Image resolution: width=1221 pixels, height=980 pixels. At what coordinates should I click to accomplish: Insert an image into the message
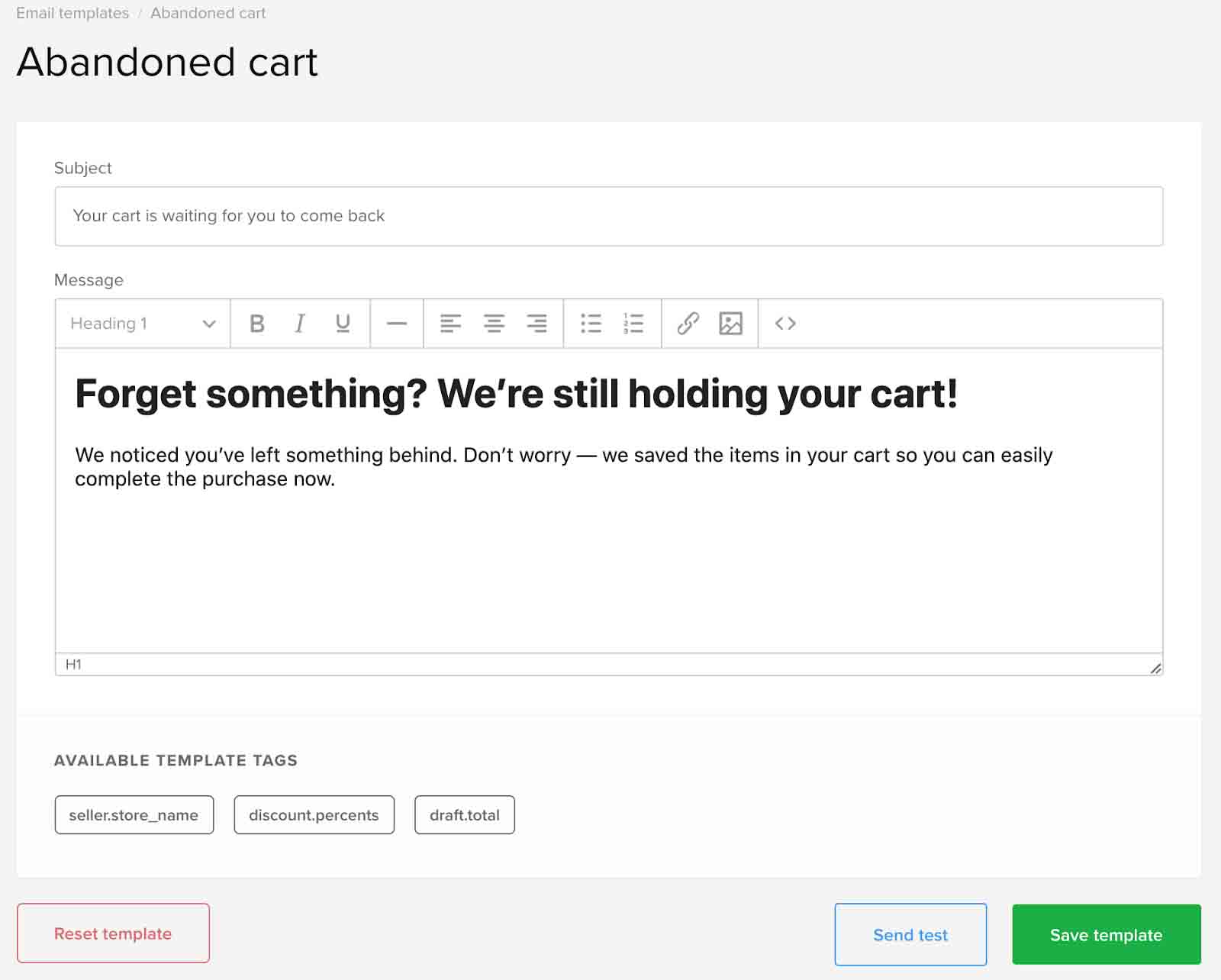point(730,324)
